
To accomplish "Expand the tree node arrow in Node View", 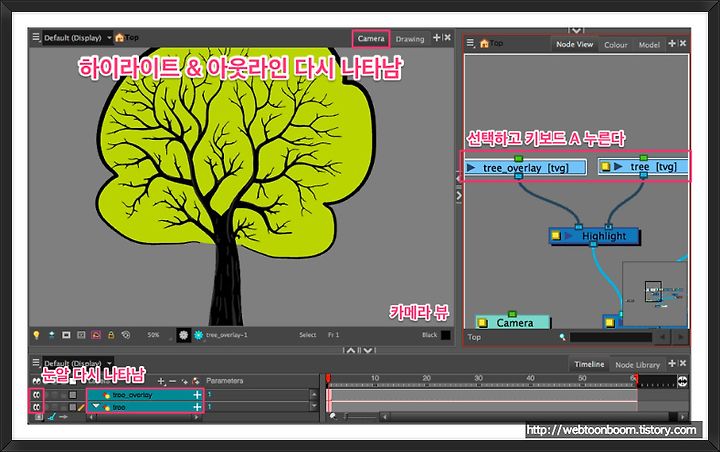I will point(619,166).
